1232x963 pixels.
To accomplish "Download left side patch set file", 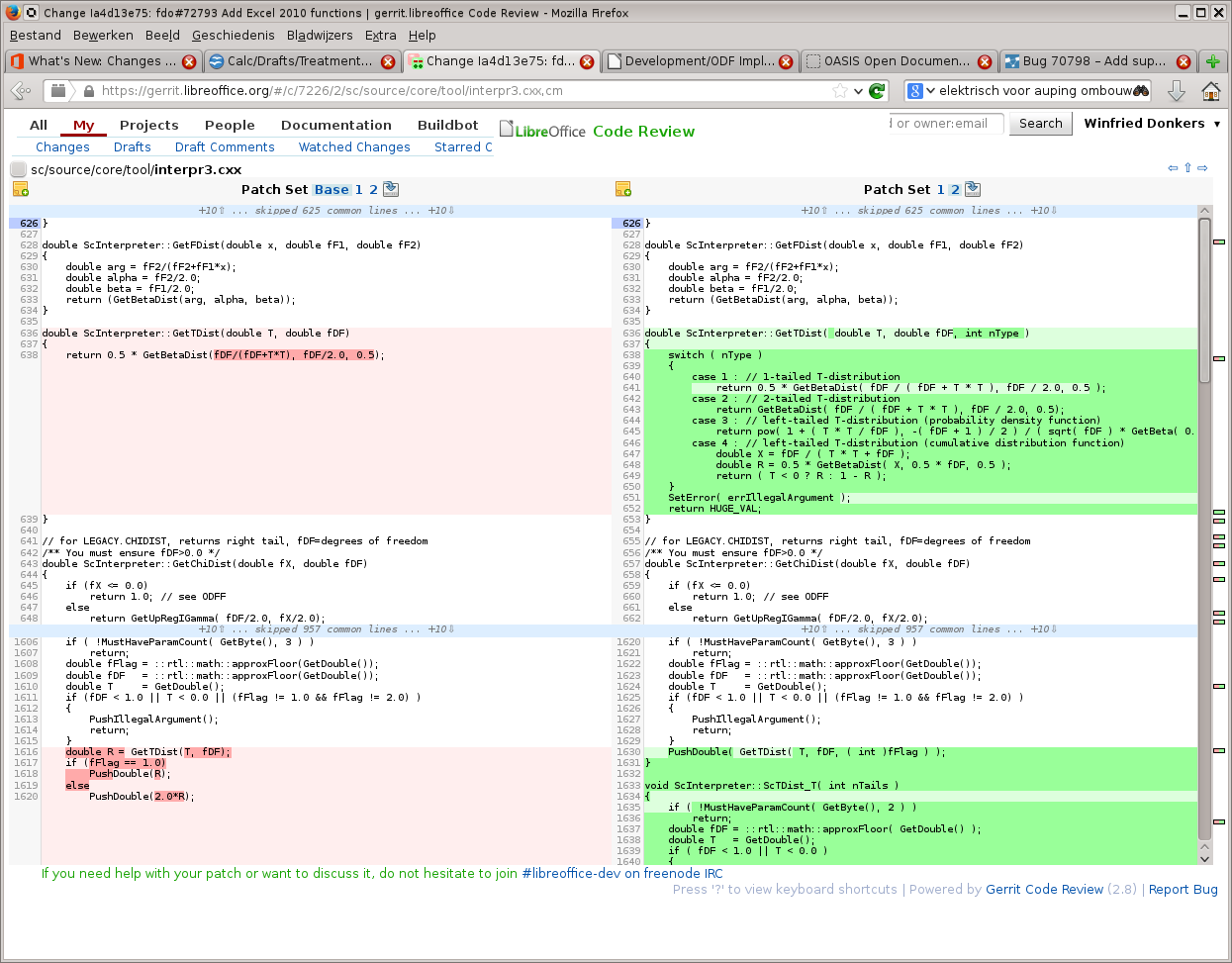I will [x=391, y=189].
